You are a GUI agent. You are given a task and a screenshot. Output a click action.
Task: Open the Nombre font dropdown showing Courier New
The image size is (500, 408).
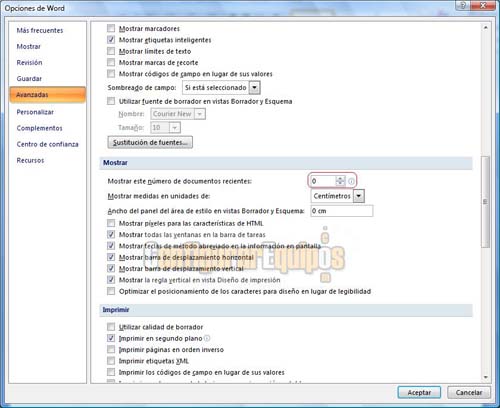(199, 114)
